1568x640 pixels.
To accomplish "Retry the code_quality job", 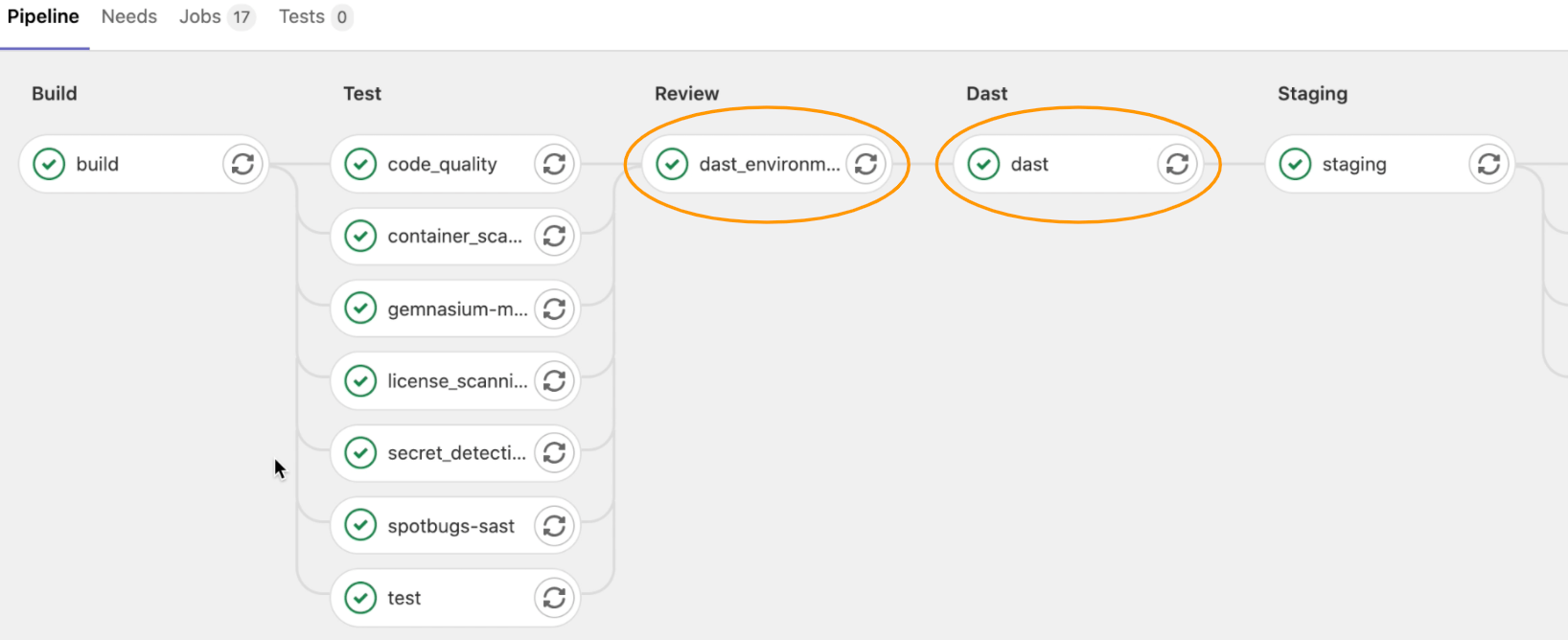I will (554, 164).
